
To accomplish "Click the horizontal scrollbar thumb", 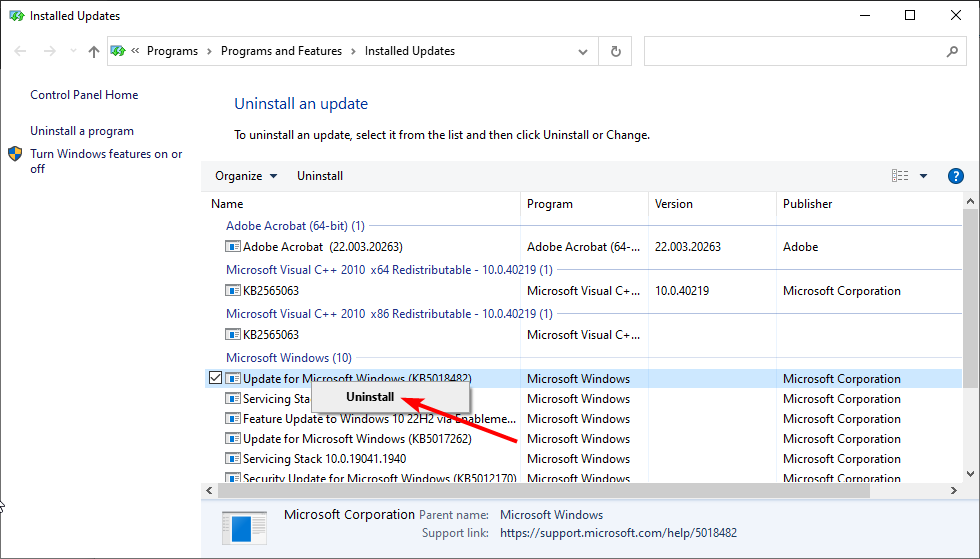I will point(544,491).
